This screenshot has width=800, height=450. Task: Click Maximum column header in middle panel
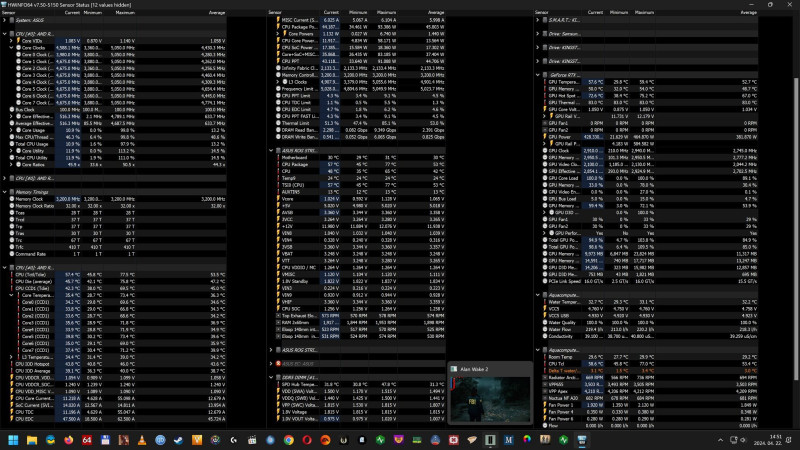[386, 12]
